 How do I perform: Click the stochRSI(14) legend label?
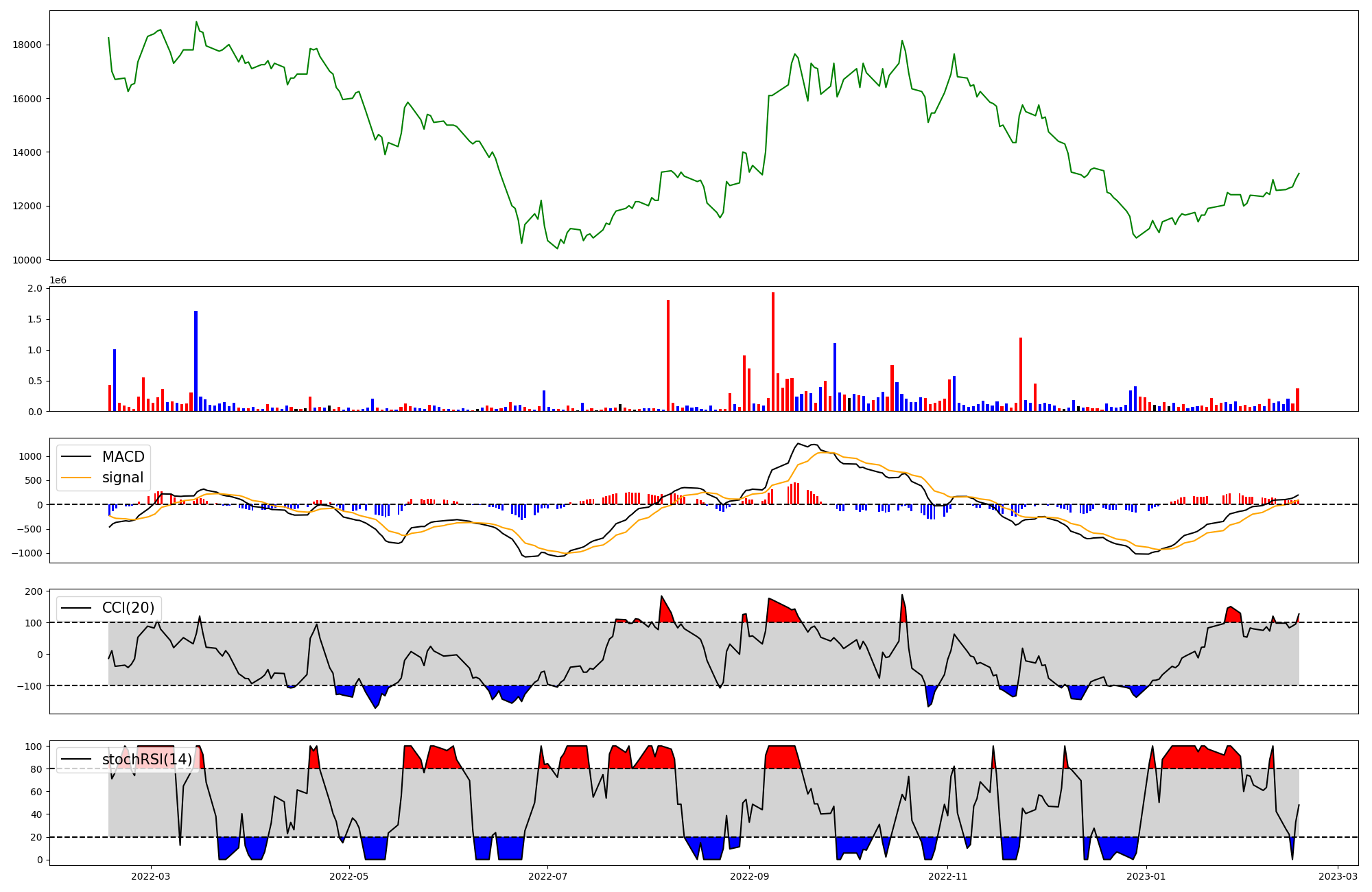147,760
